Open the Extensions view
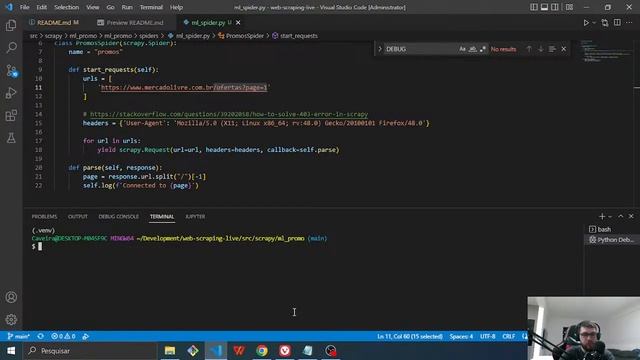The width and height of the screenshot is (640, 360). [x=11, y=116]
